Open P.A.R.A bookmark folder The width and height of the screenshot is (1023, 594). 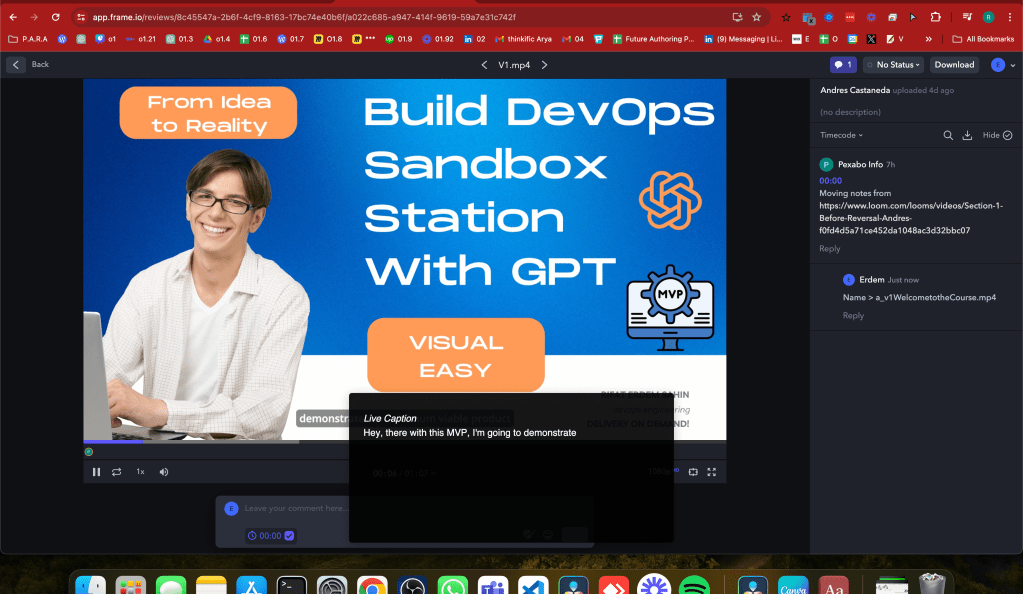coord(28,39)
